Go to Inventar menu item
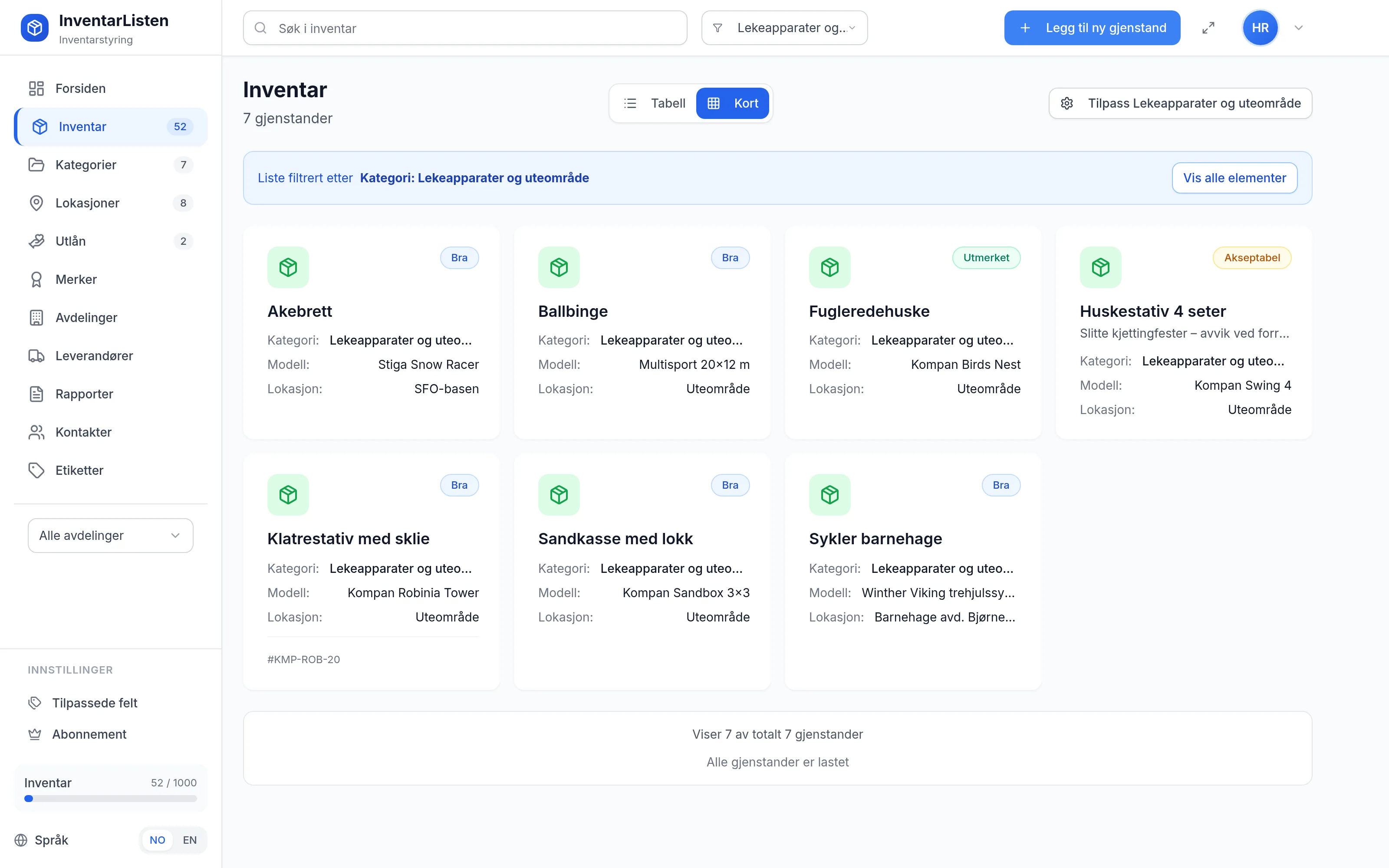The image size is (1389, 868). [111, 127]
